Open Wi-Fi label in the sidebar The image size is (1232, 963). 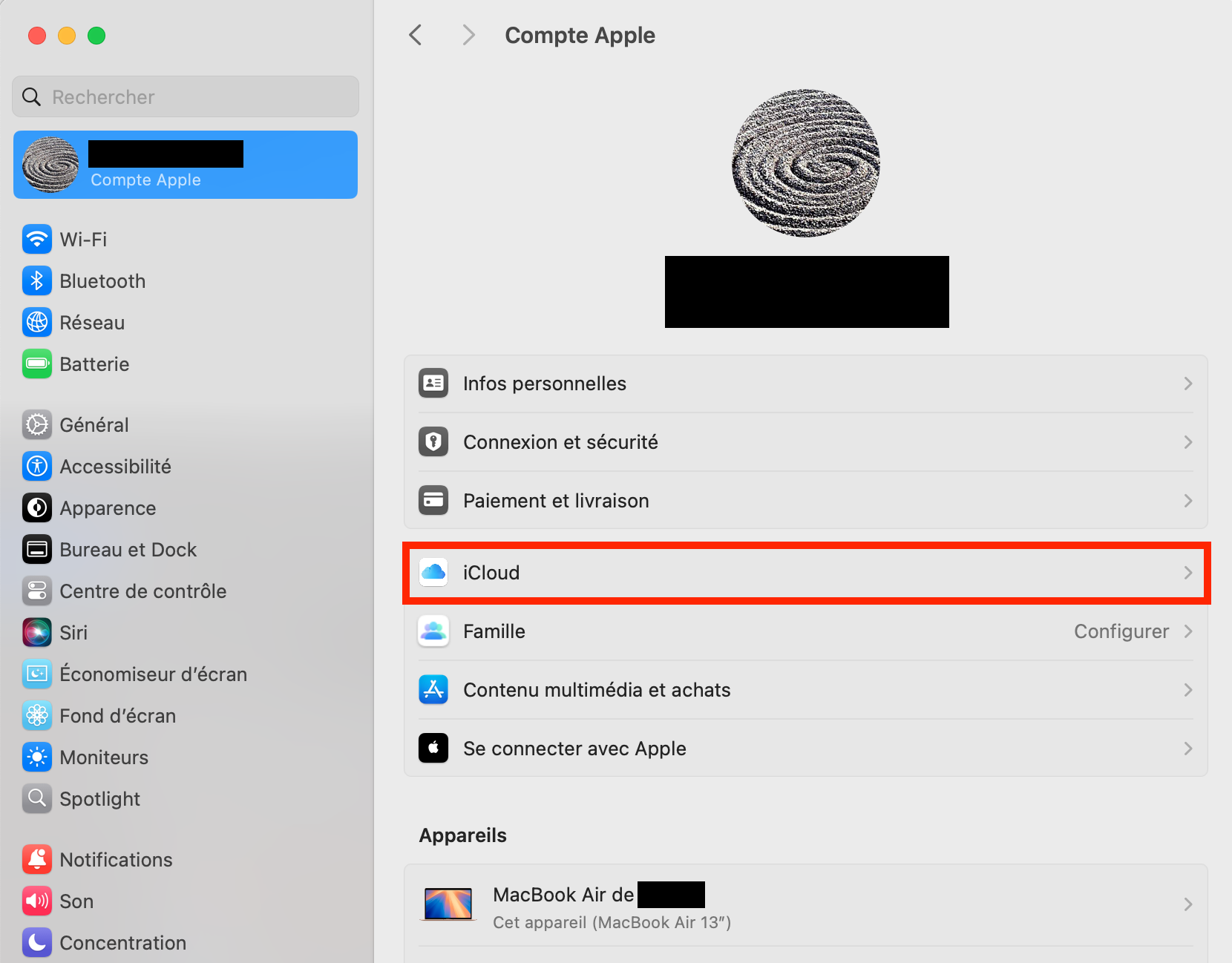pos(83,240)
